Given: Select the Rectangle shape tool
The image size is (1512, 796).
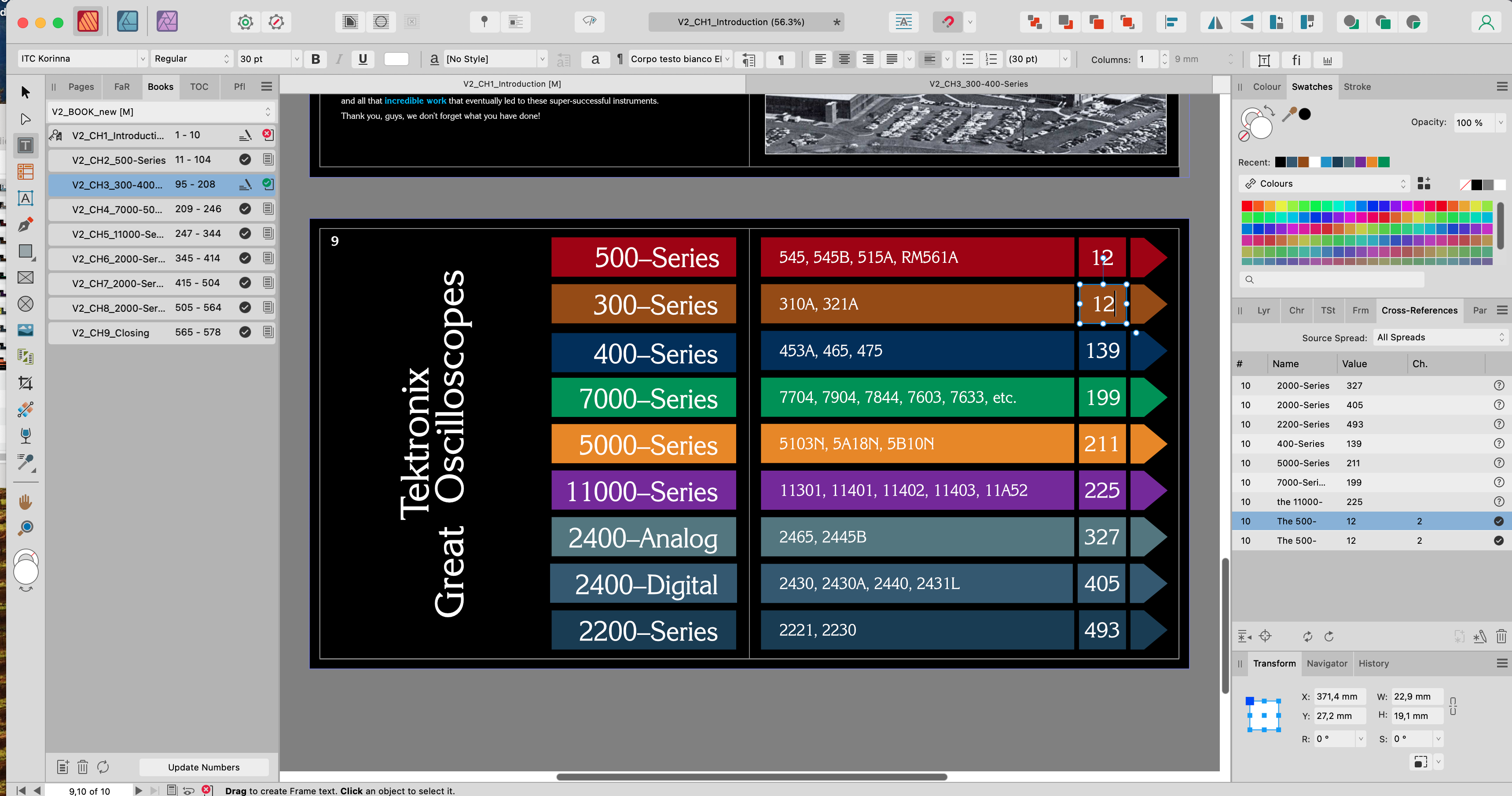Looking at the screenshot, I should (25, 251).
